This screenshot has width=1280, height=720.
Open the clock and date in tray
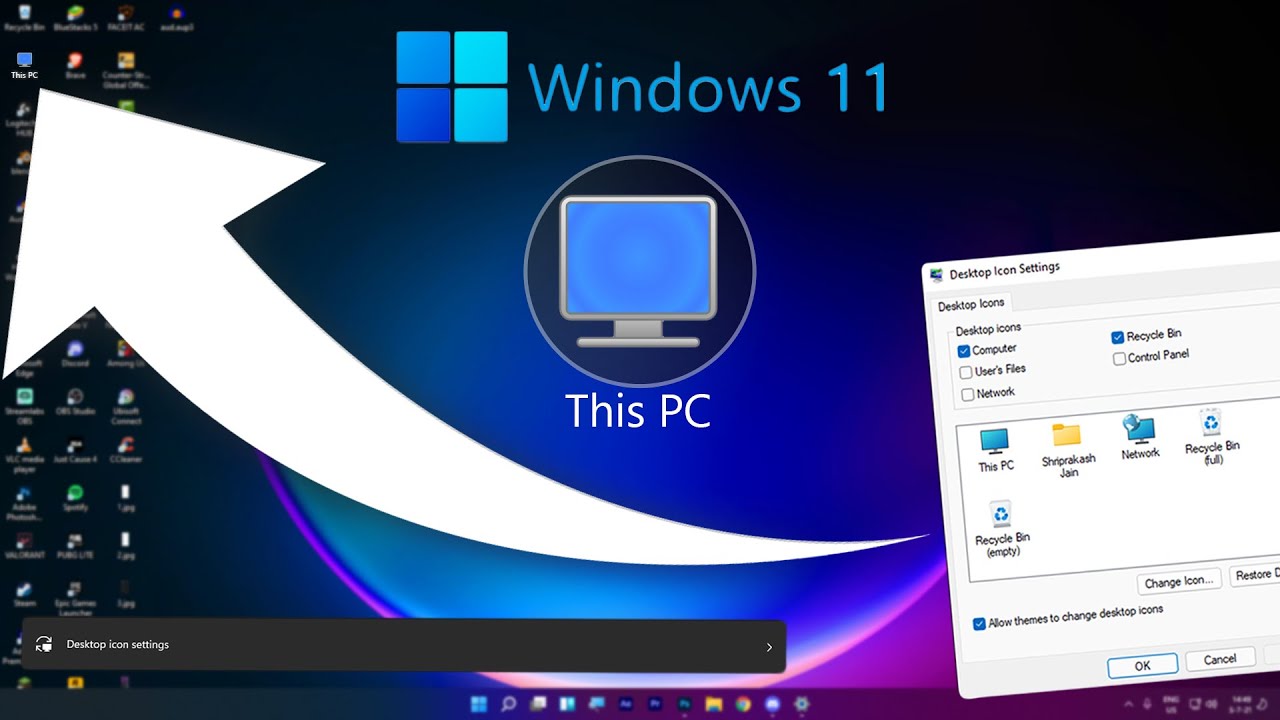(x=1240, y=704)
